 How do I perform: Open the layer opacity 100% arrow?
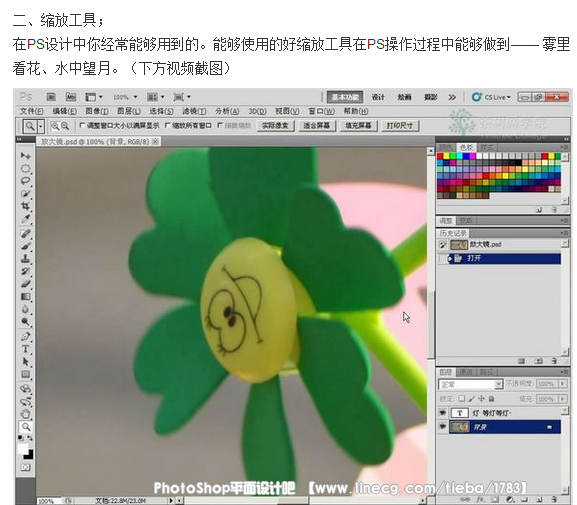pos(563,384)
